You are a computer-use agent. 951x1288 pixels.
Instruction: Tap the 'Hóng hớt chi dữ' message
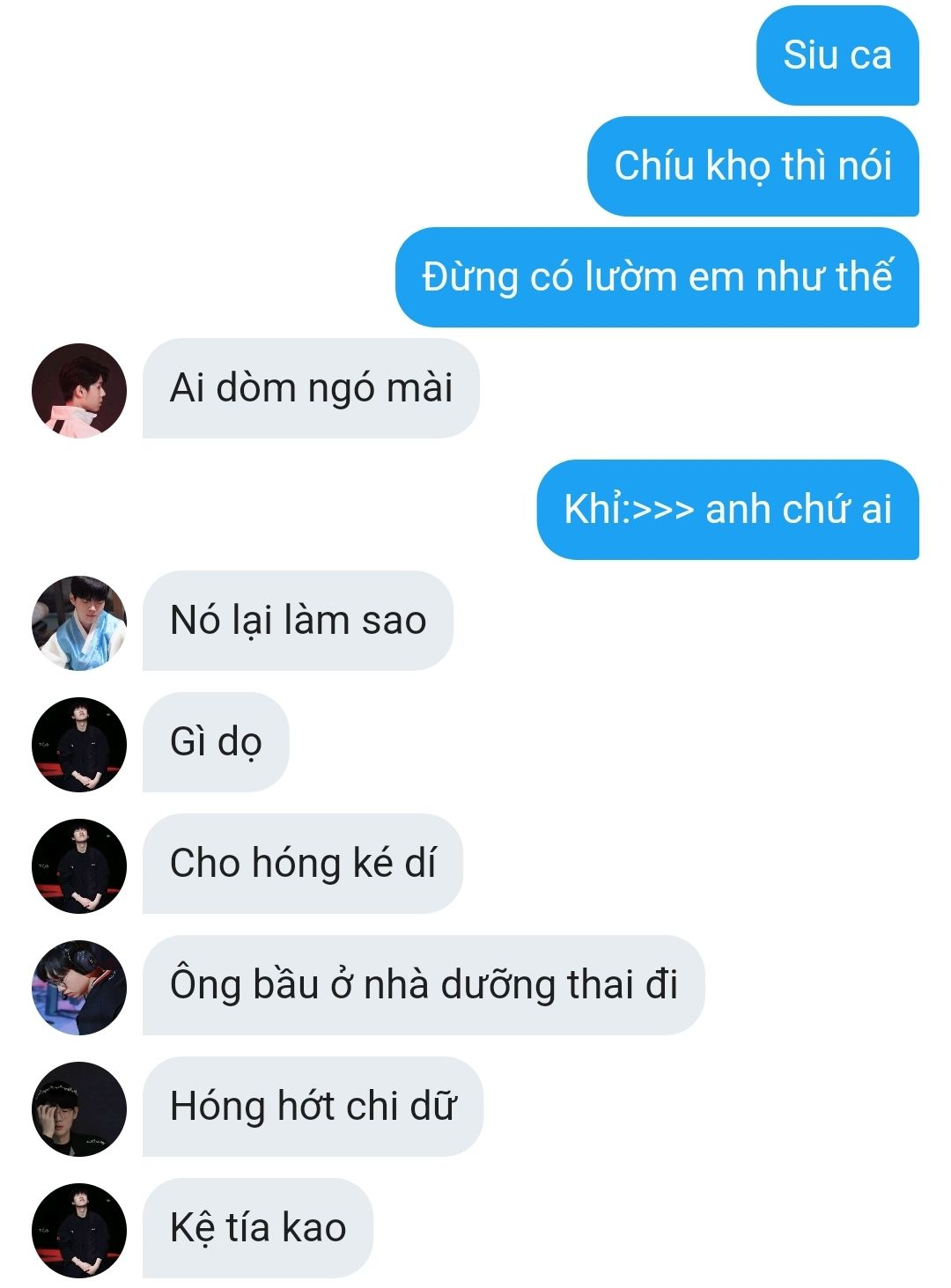313,1107
